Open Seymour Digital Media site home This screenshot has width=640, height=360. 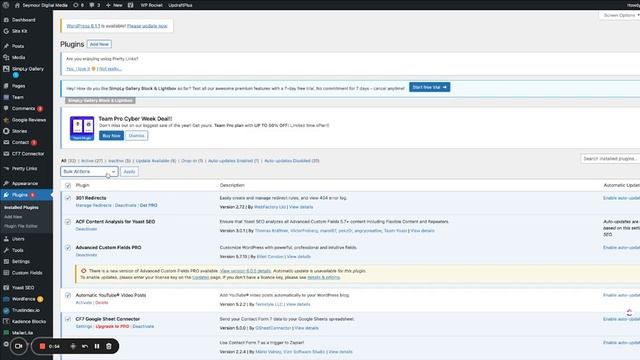click(x=41, y=5)
